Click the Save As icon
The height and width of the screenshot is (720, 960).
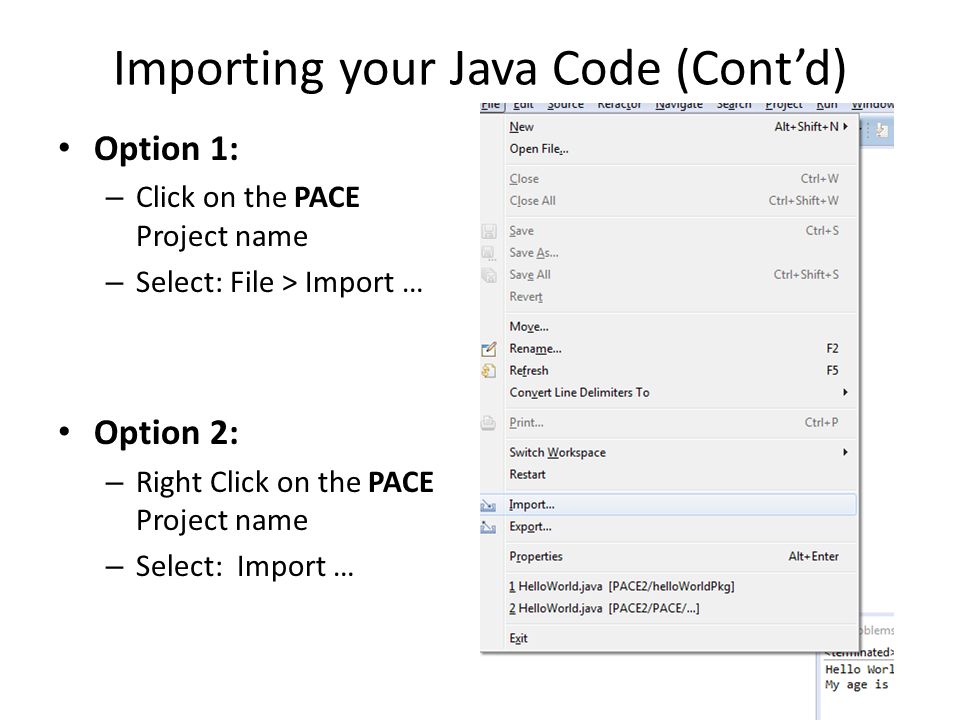click(x=489, y=253)
